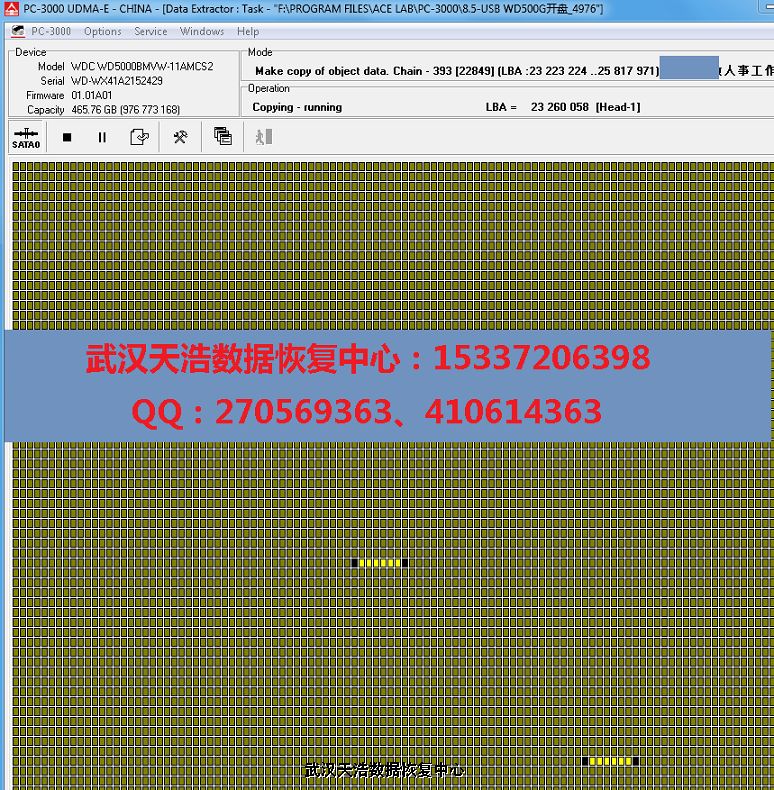The width and height of the screenshot is (774, 790).
Task: Click bright yellow sectors at bottom right of map
Action: pyautogui.click(x=610, y=761)
